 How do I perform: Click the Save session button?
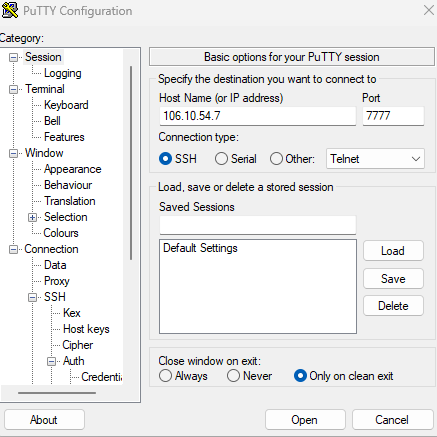tap(393, 279)
